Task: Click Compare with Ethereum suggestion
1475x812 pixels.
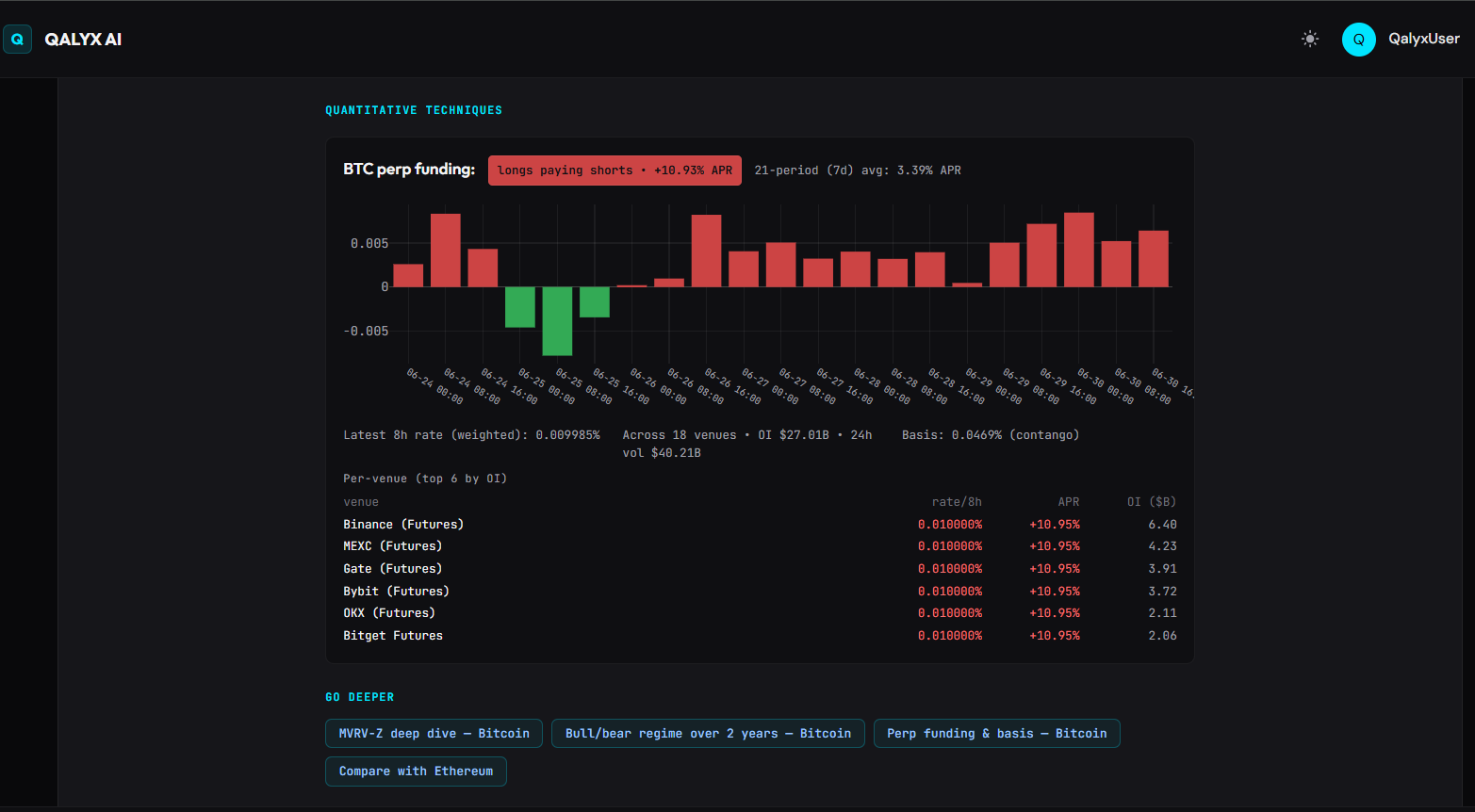Action: tap(416, 771)
